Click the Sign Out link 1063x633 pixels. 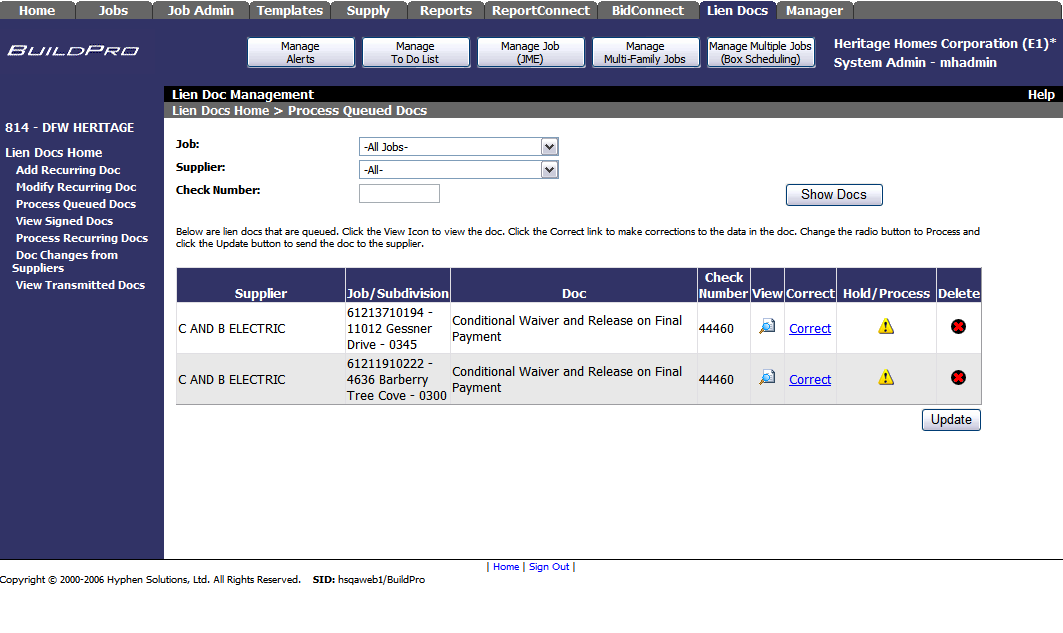tap(549, 567)
